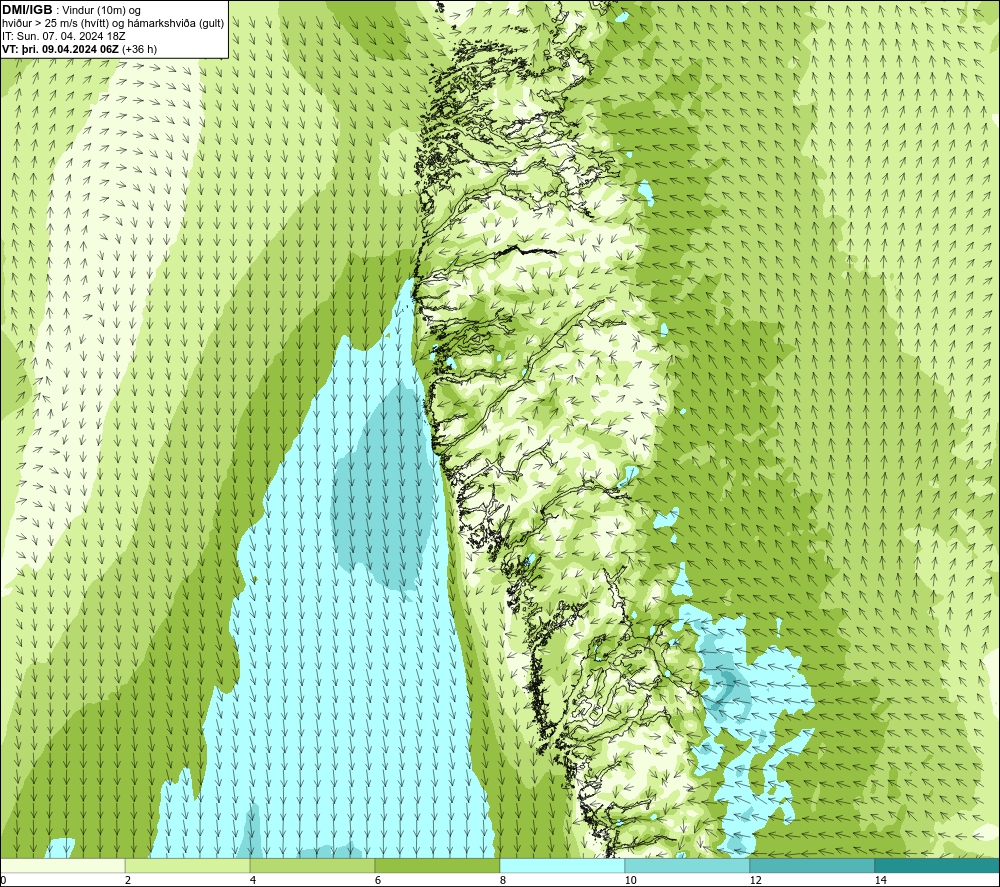Screen dimensions: 1000x887
Task: Click the pale yellow 0–2 m/s legend swatch
Action: tap(62, 865)
